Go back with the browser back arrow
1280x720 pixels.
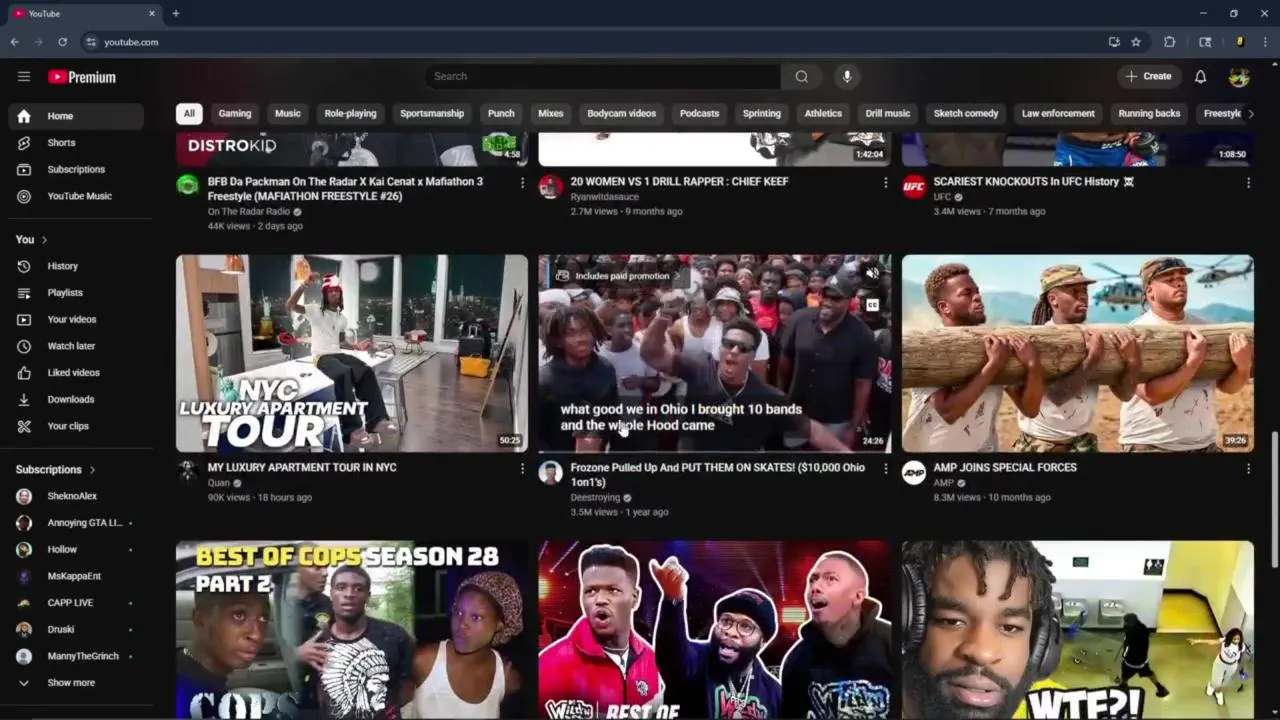click(14, 42)
